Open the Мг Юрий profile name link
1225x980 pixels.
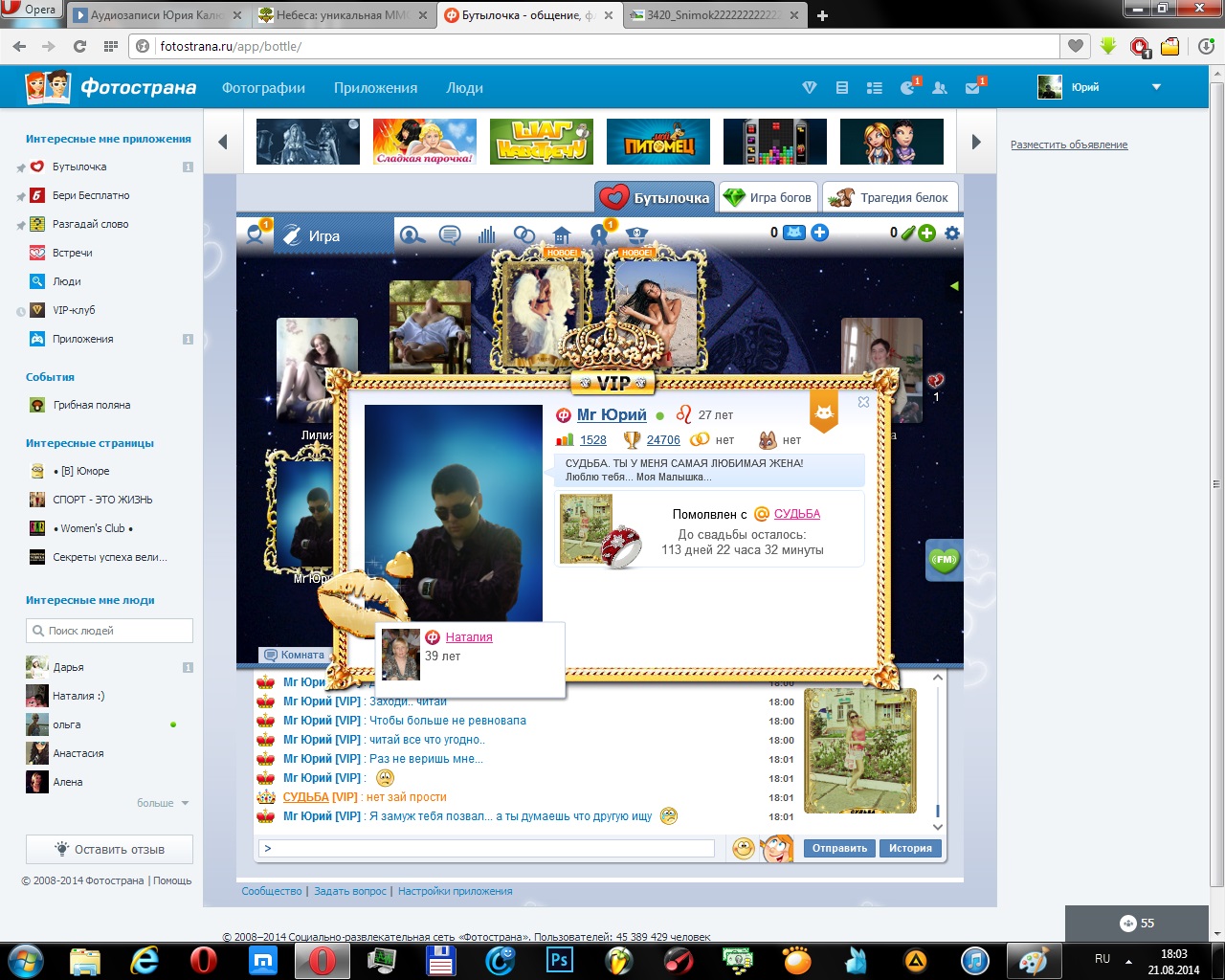tap(612, 414)
